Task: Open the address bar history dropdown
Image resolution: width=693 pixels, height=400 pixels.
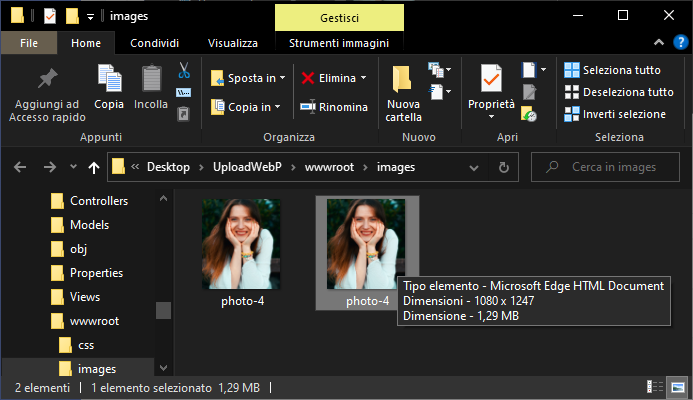Action: coord(474,168)
